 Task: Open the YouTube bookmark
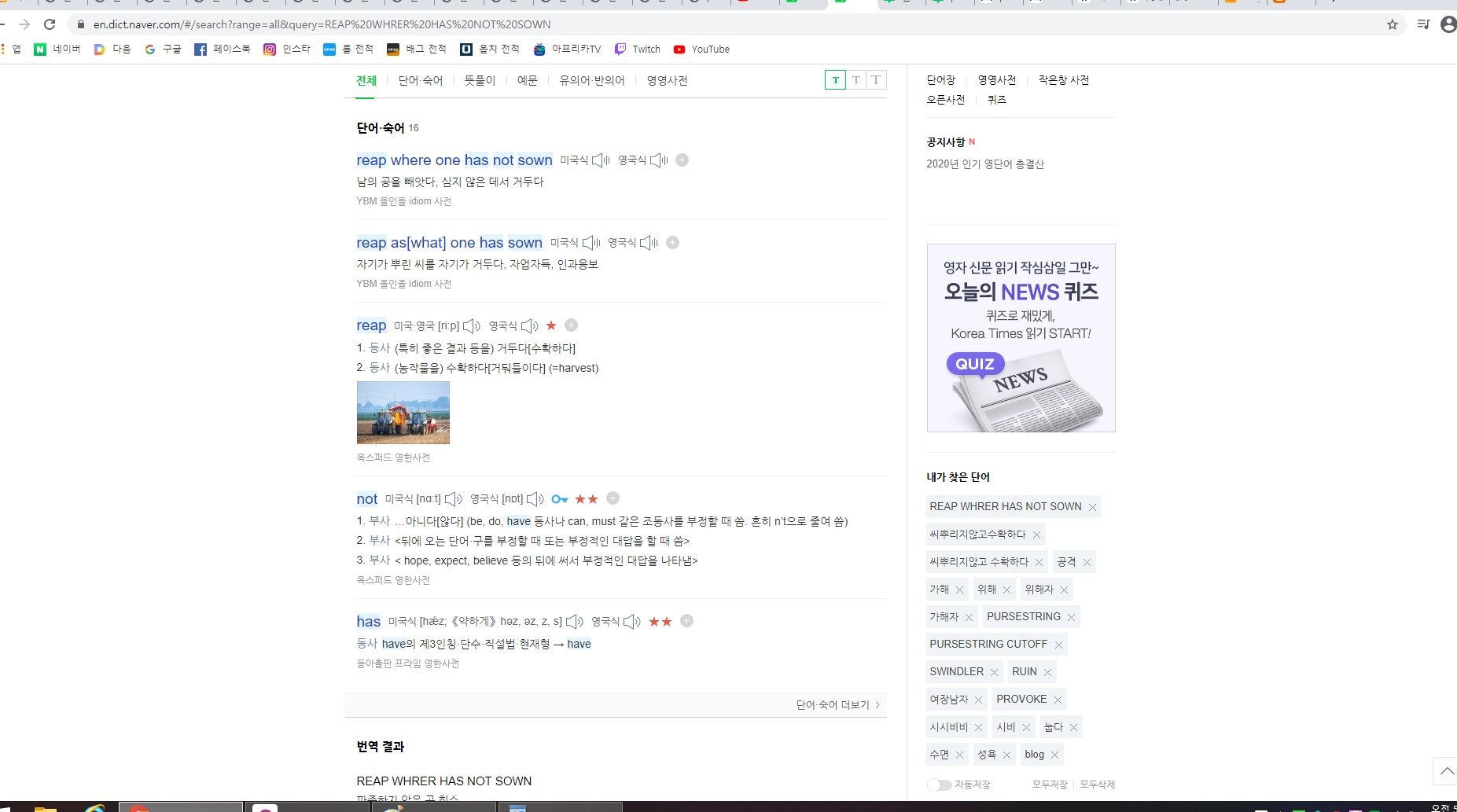tap(702, 49)
